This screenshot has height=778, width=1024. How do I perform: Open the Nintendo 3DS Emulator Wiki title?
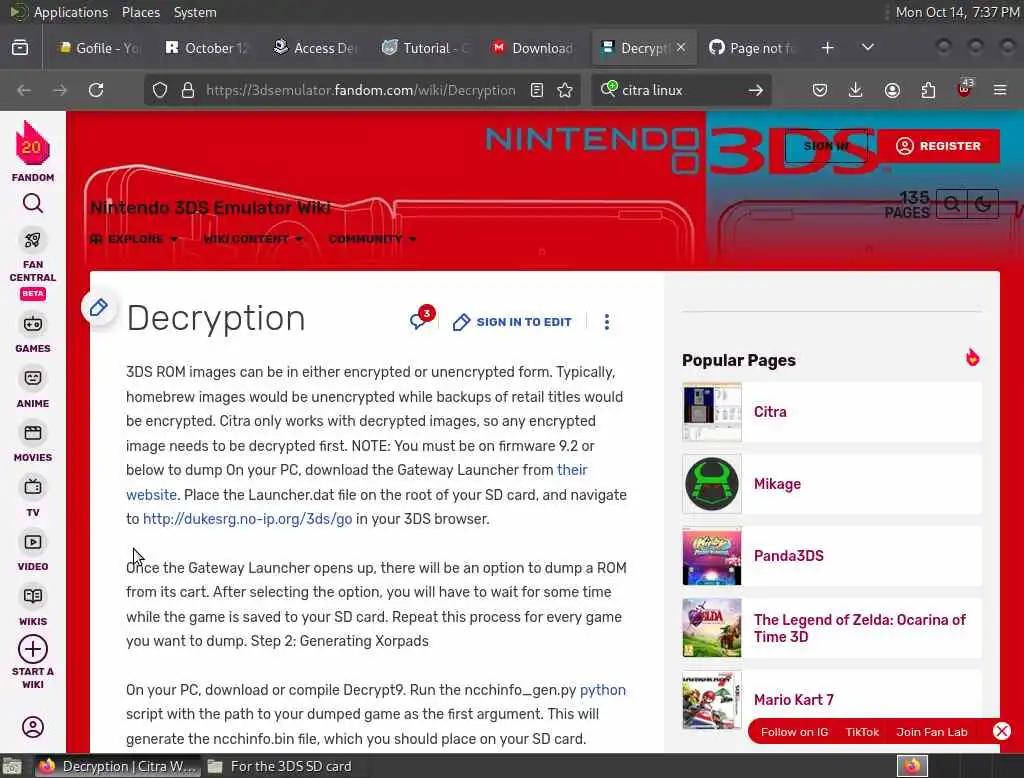(210, 208)
